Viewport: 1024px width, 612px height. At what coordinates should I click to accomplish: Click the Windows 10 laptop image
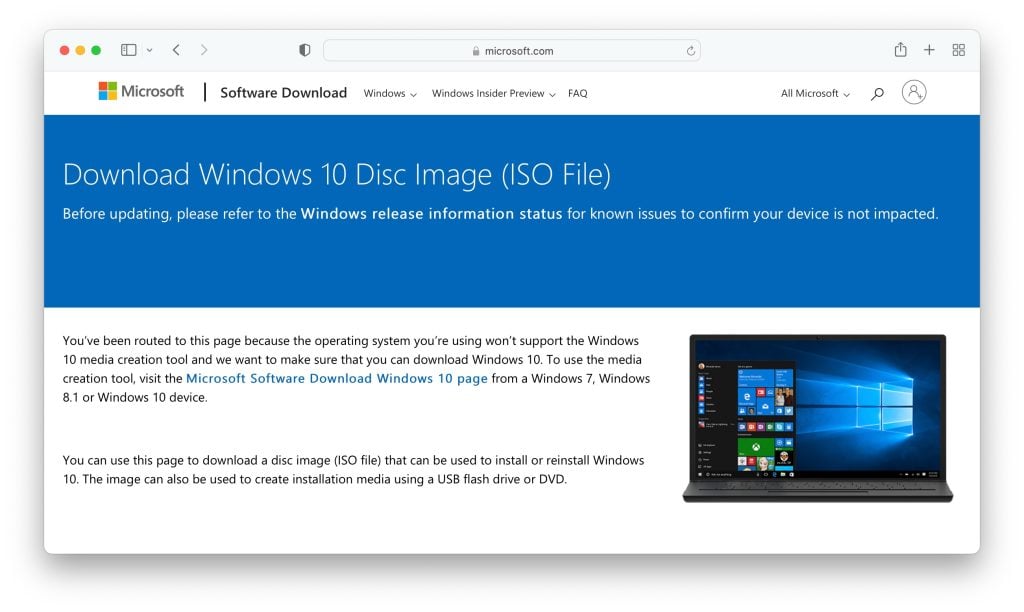point(818,418)
